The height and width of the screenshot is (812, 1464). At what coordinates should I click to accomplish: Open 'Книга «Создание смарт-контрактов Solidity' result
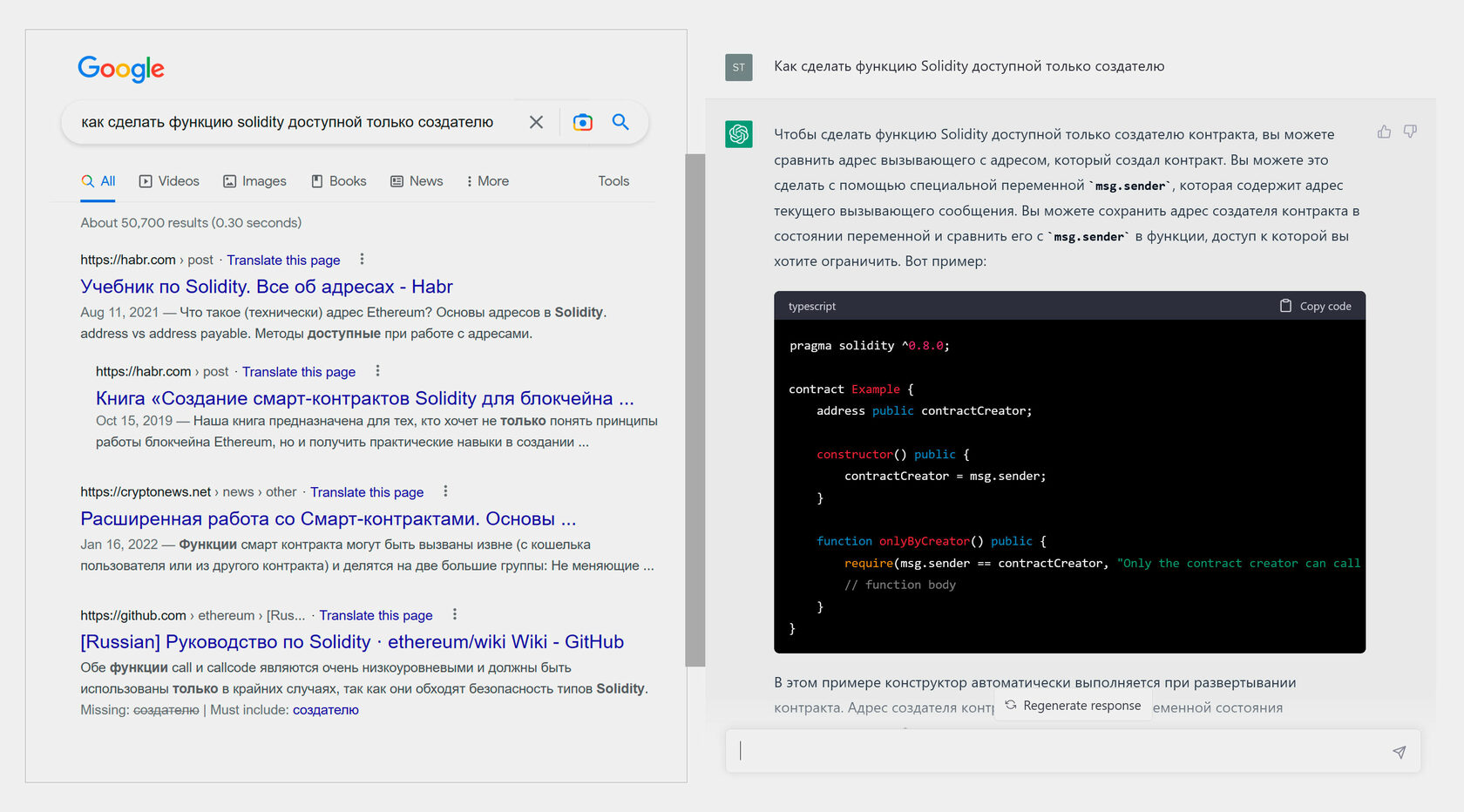pos(365,398)
